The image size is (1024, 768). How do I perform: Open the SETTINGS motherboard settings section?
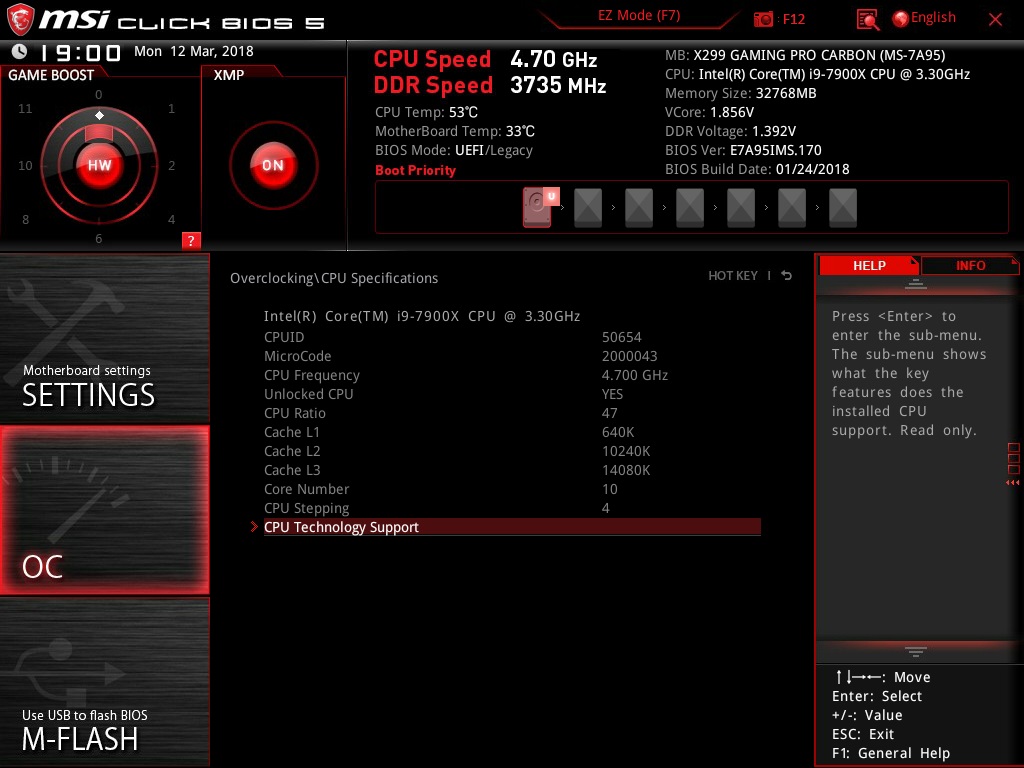click(x=104, y=338)
